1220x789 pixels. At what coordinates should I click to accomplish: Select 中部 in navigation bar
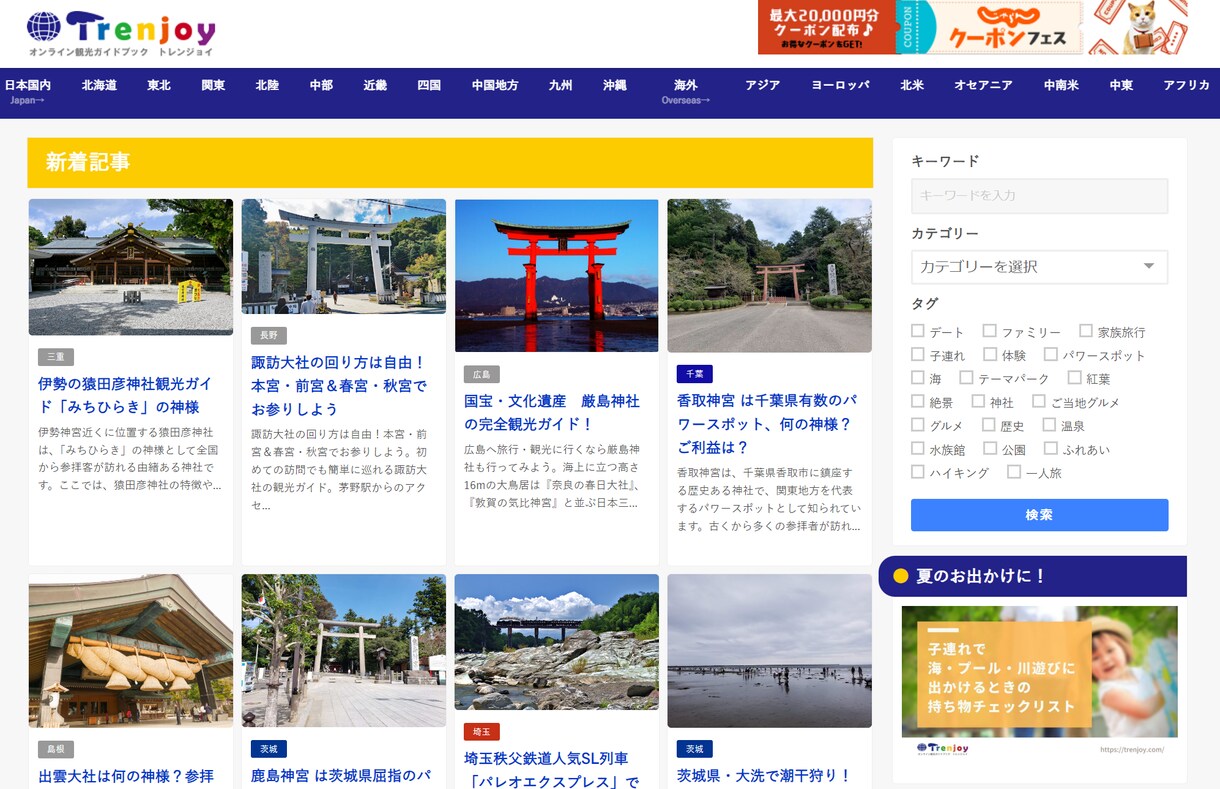pos(321,85)
